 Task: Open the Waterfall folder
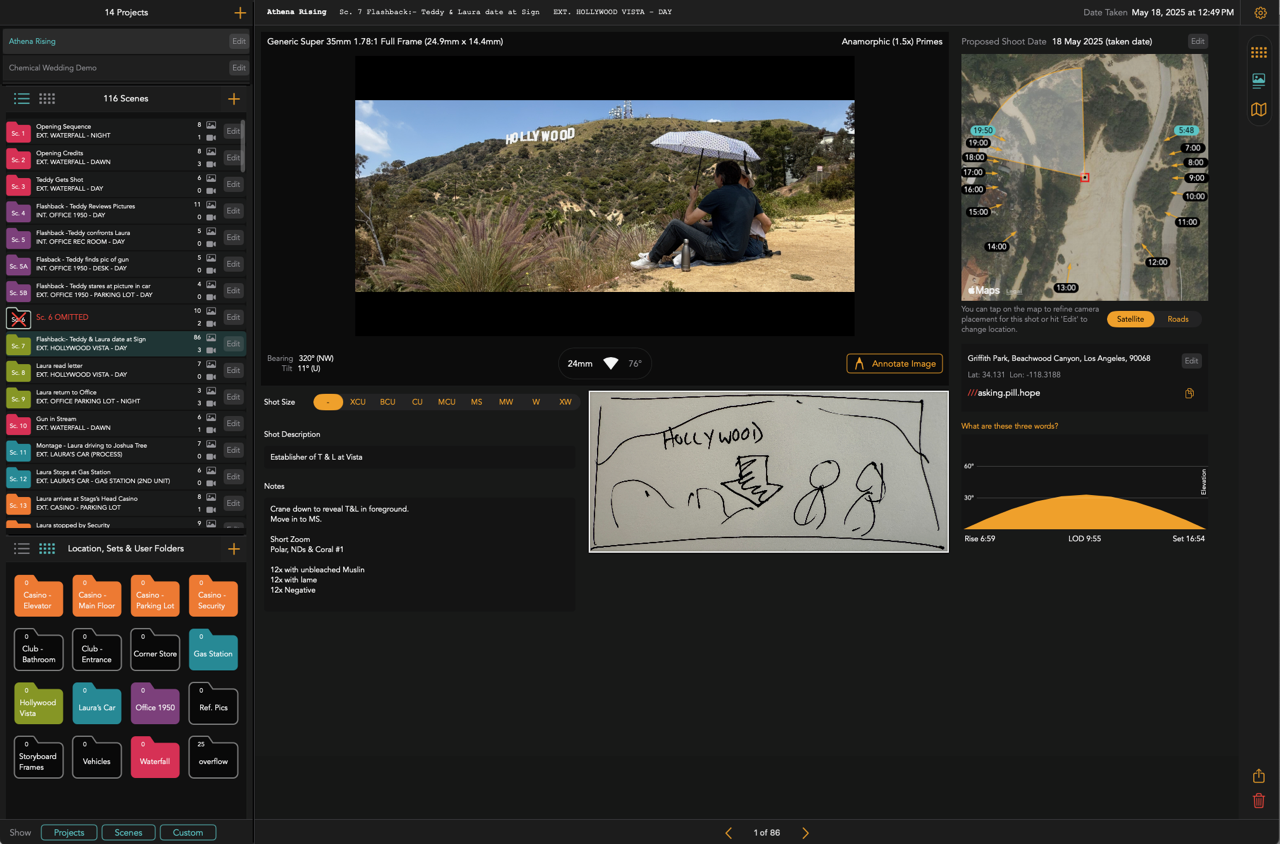click(x=155, y=759)
